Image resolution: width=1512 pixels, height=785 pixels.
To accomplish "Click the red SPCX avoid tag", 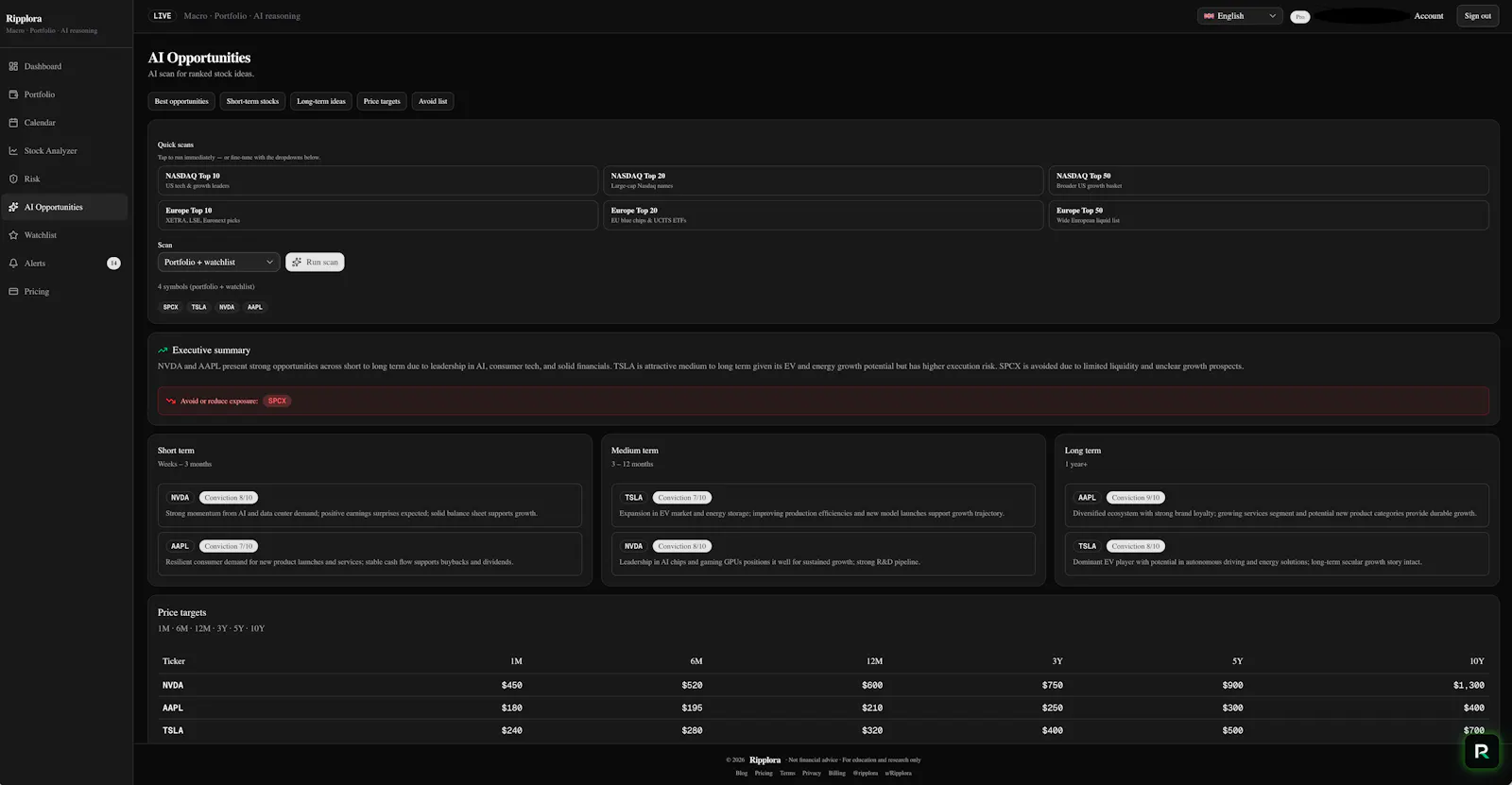I will [277, 401].
